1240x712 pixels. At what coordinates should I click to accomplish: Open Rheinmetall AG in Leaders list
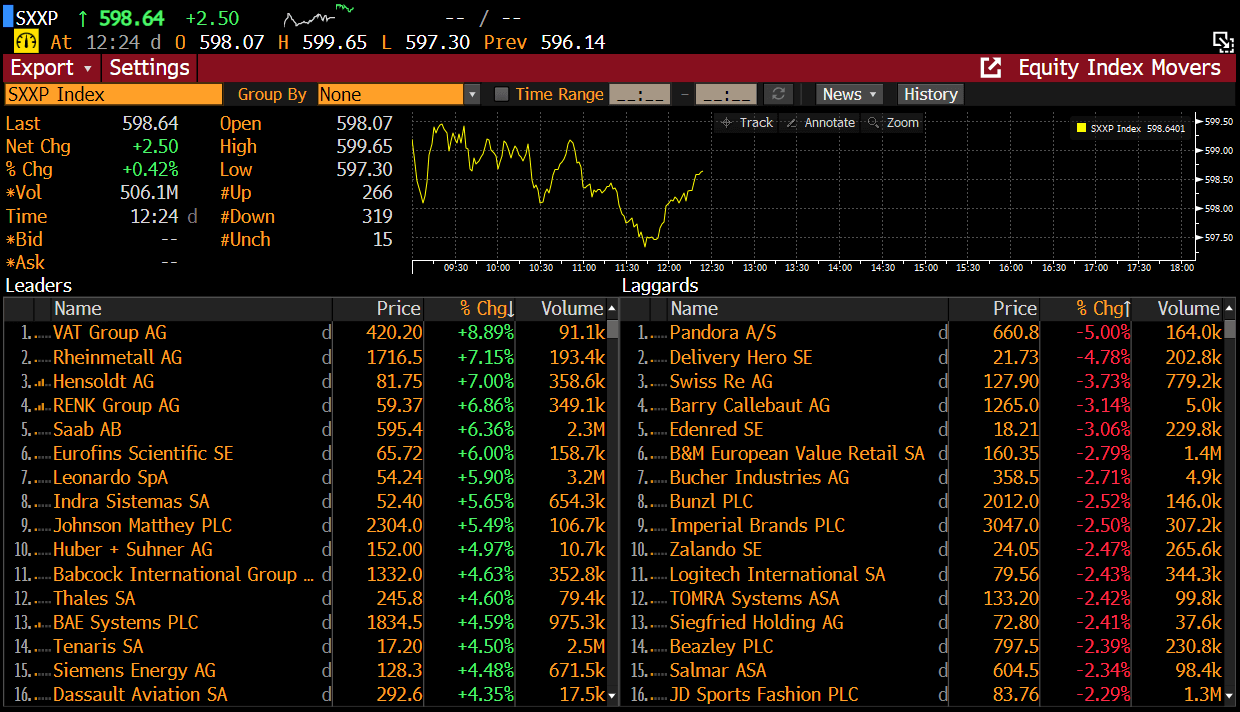(117, 357)
